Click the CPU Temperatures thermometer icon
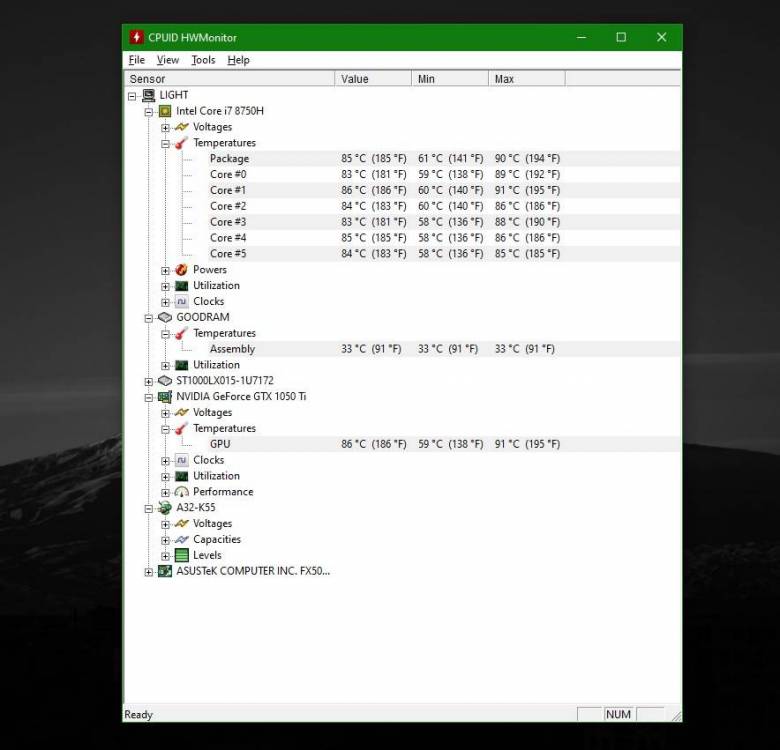Viewport: 780px width, 750px height. 182,143
